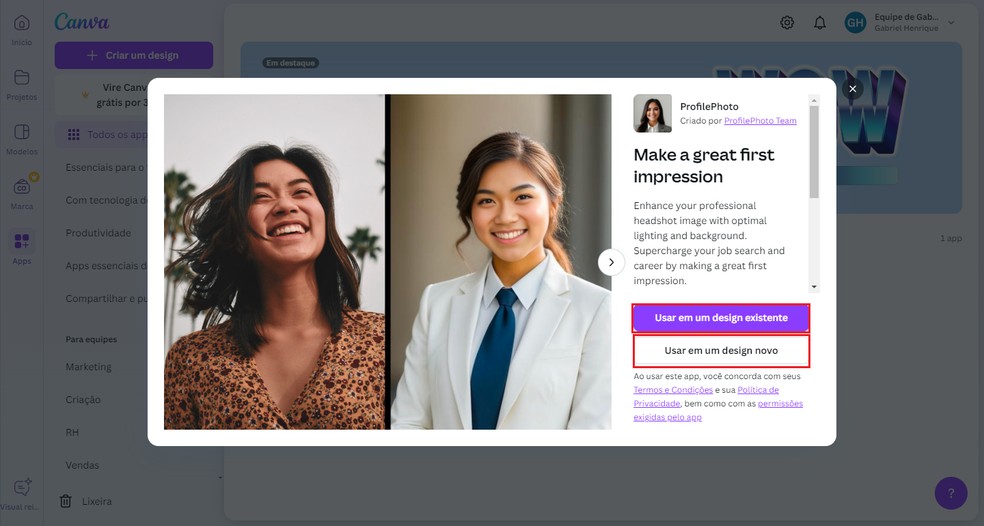Close the ProfilePhoto dialog
The width and height of the screenshot is (984, 526).
[852, 89]
